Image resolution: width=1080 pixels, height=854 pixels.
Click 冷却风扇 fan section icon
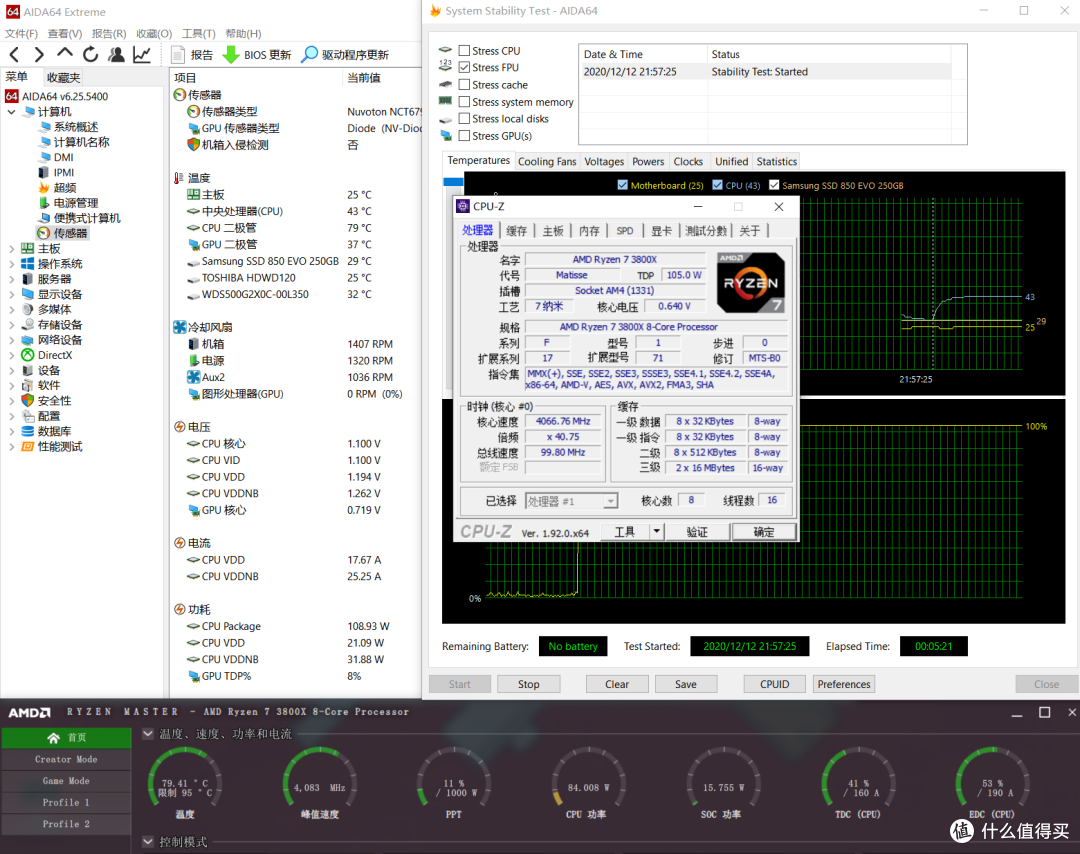pos(180,327)
